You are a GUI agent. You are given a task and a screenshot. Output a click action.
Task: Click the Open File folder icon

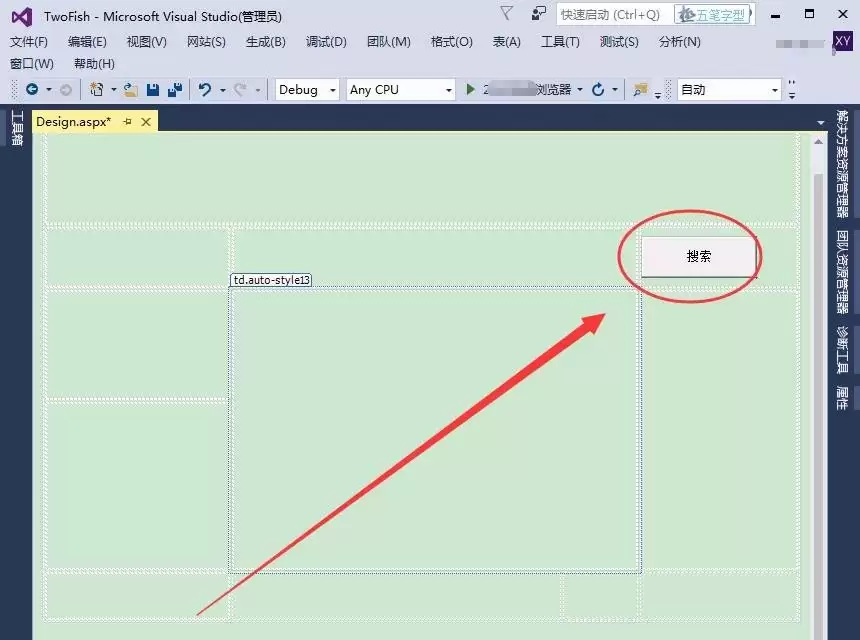click(x=131, y=90)
